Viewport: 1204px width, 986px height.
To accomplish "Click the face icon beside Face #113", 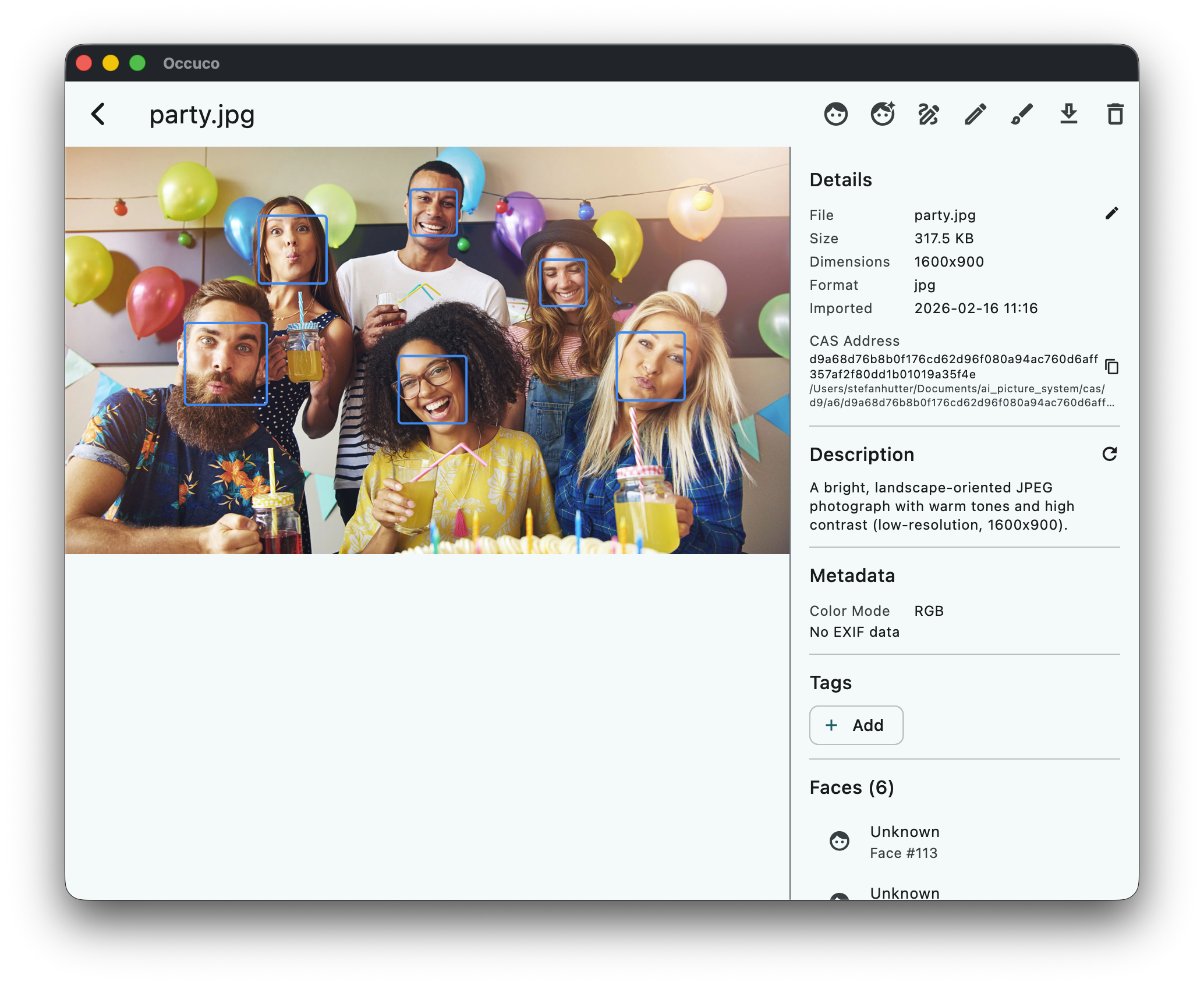I will (839, 841).
